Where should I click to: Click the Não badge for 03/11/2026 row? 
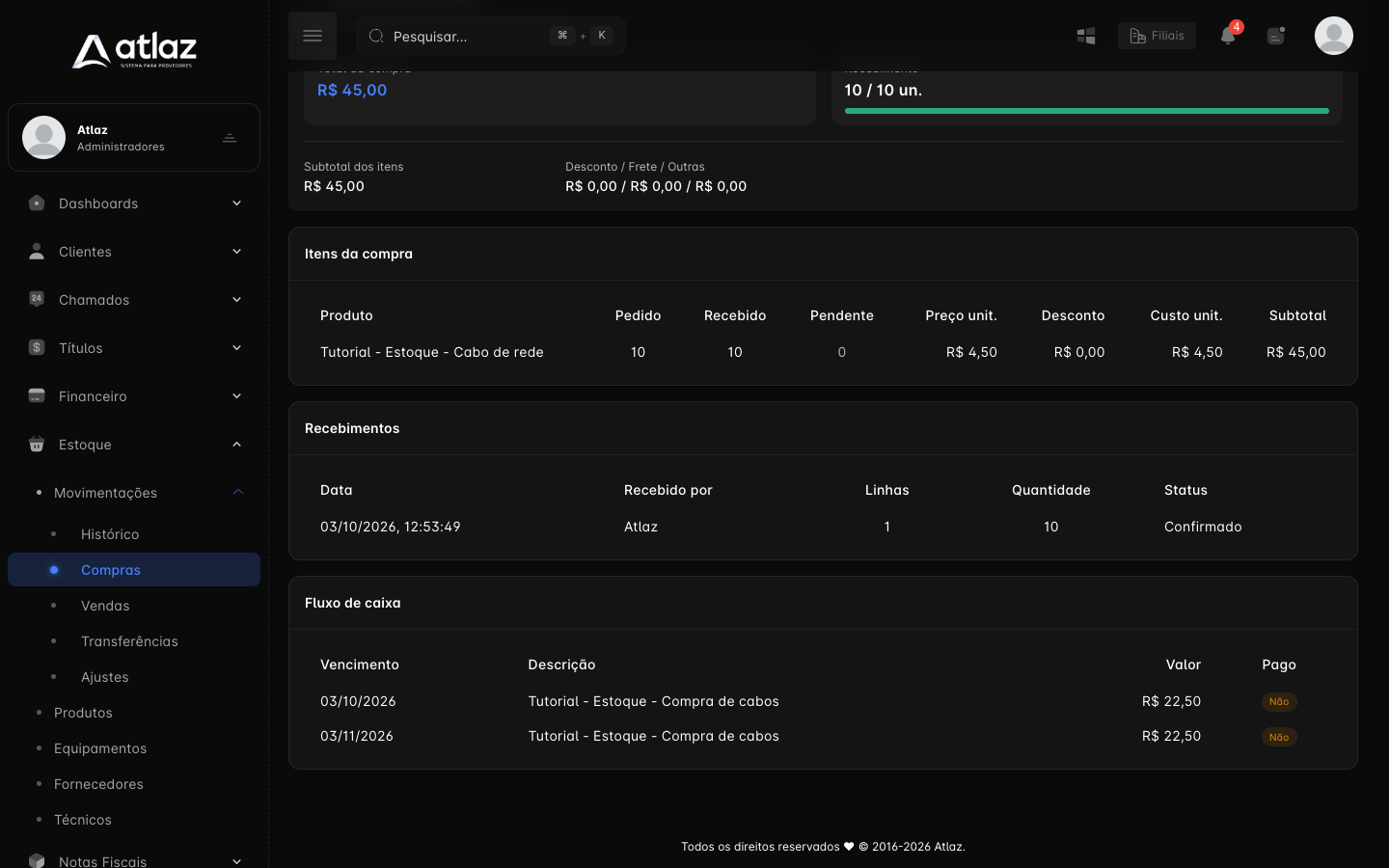1279,737
